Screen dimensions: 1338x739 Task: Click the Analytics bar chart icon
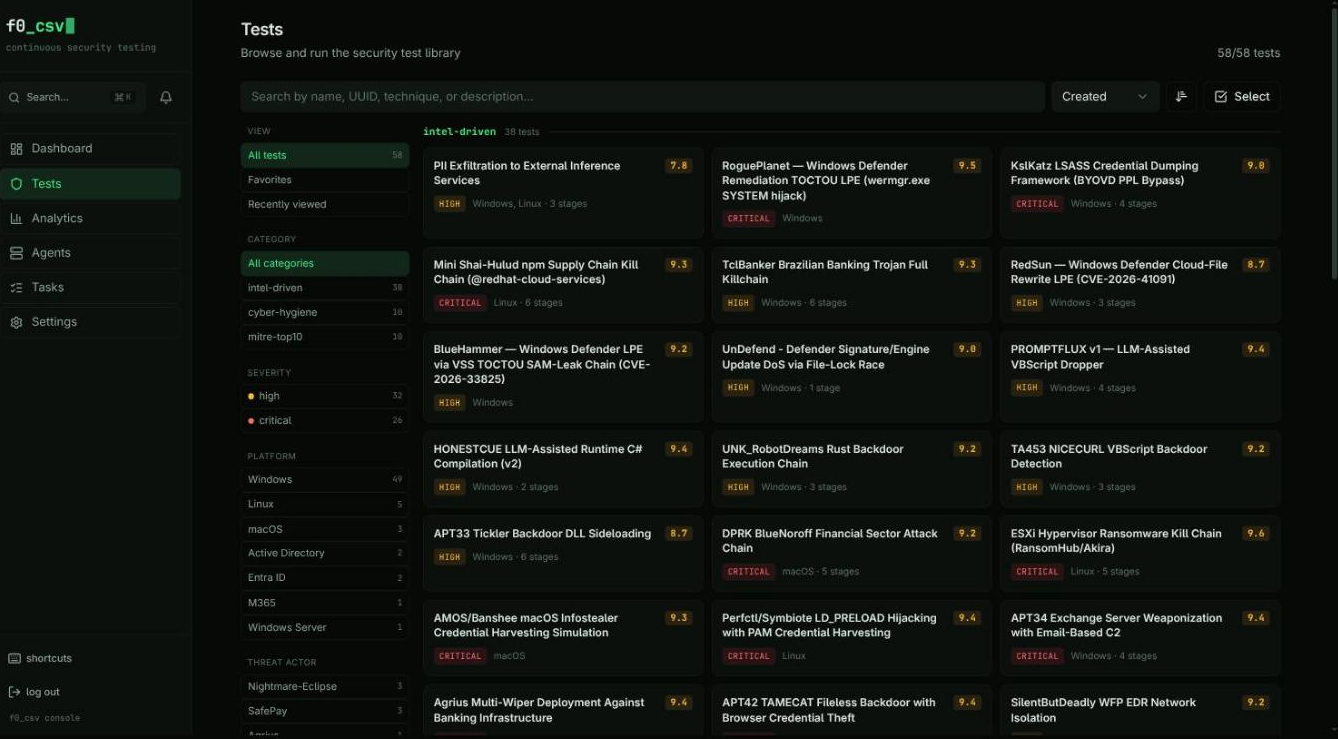(x=16, y=218)
